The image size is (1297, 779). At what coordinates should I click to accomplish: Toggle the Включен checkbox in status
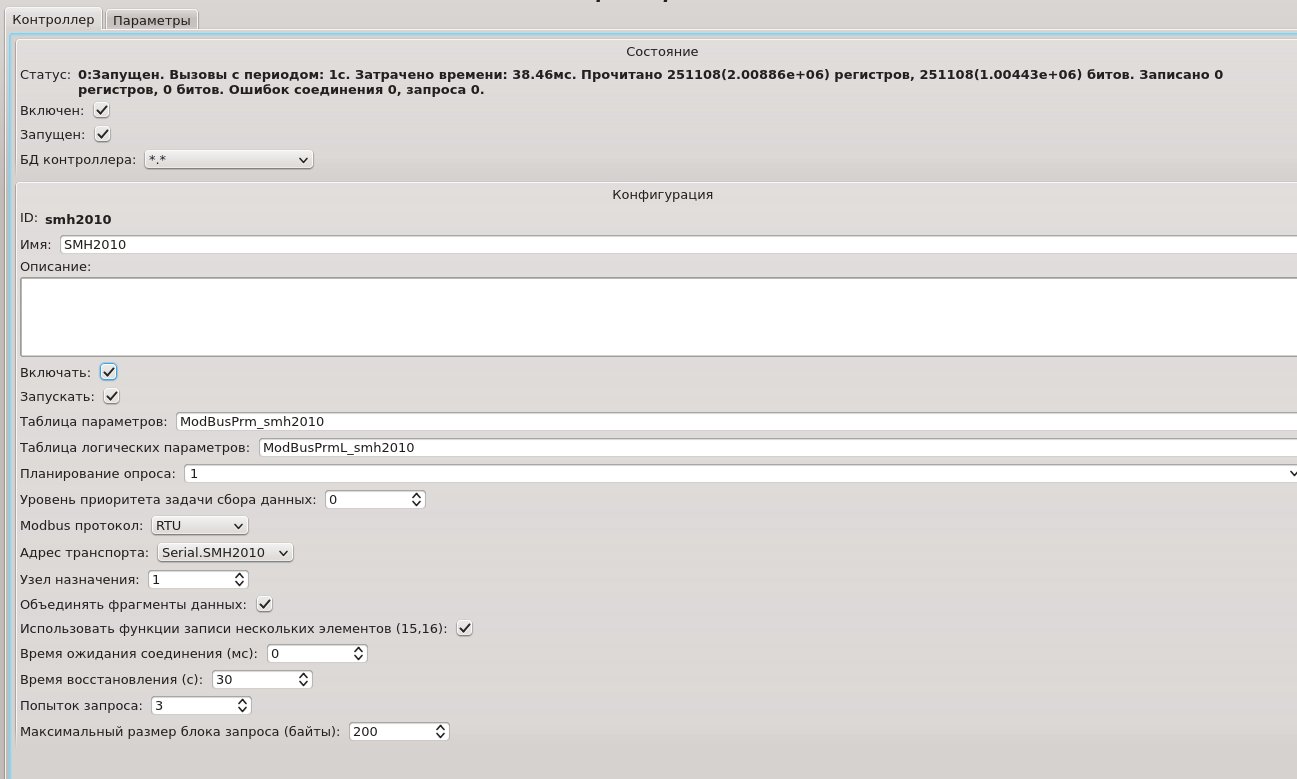102,111
